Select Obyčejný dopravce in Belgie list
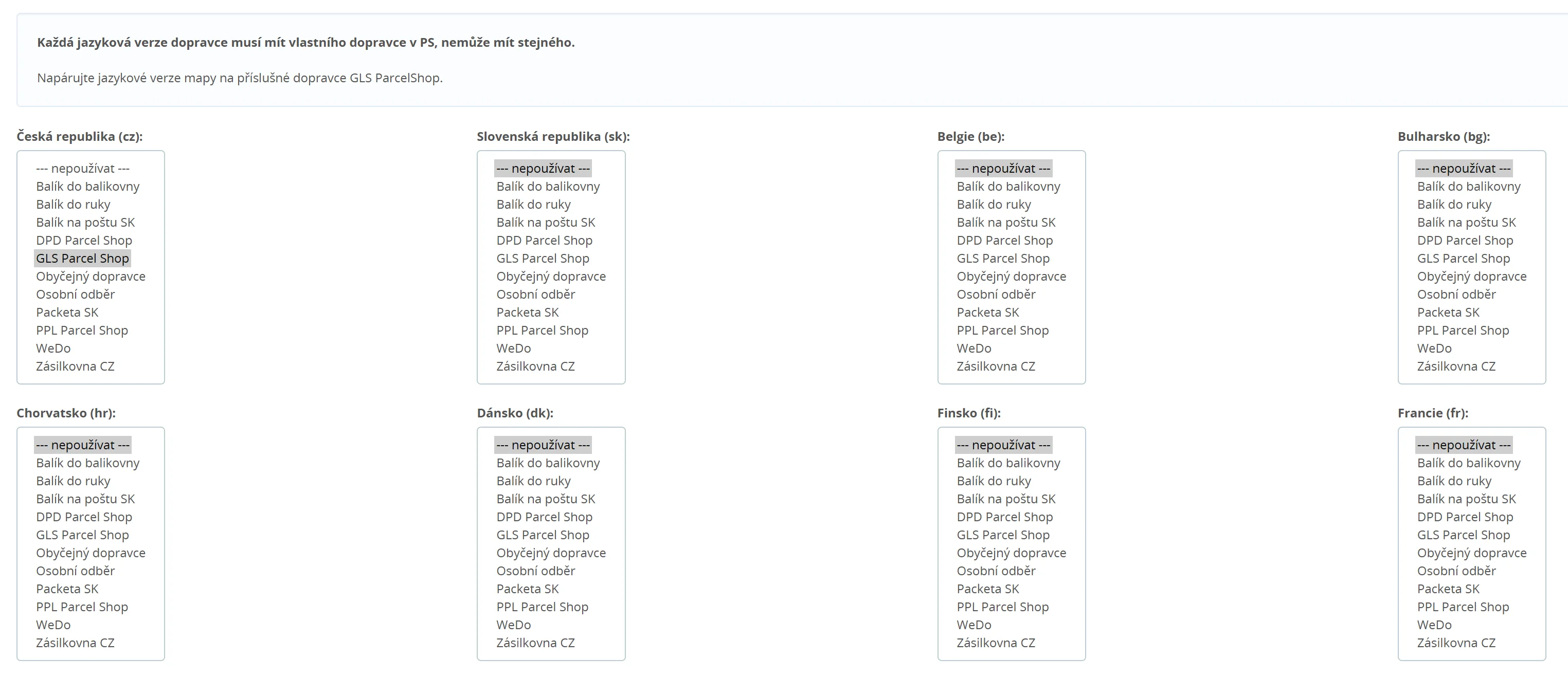The height and width of the screenshot is (677, 1568). coord(1011,276)
